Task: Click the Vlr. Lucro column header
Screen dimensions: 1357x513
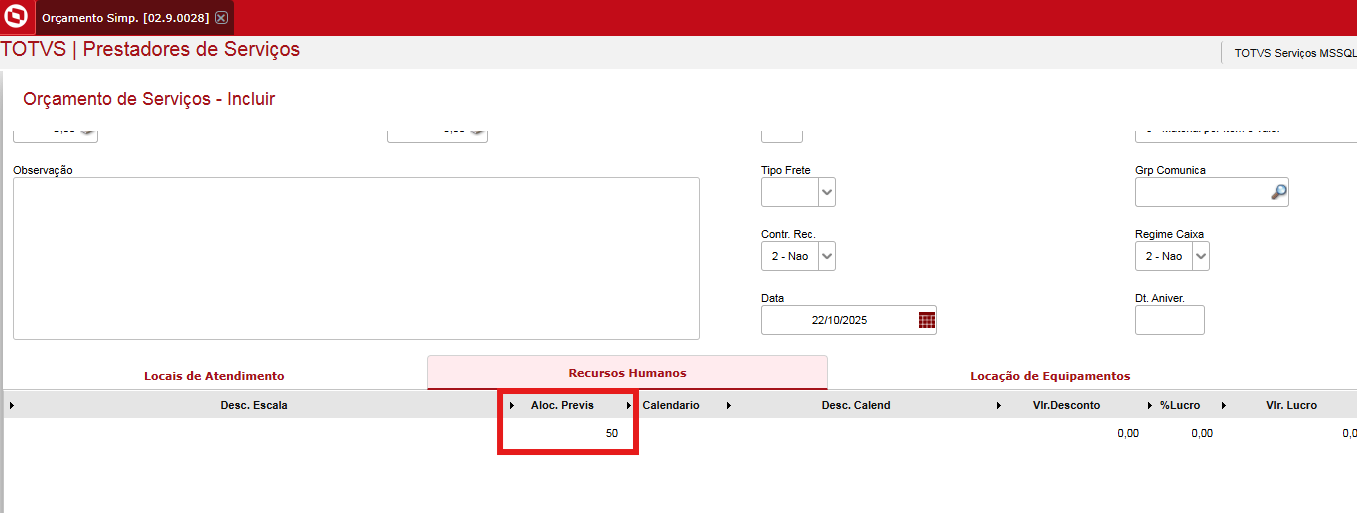Action: point(1291,405)
